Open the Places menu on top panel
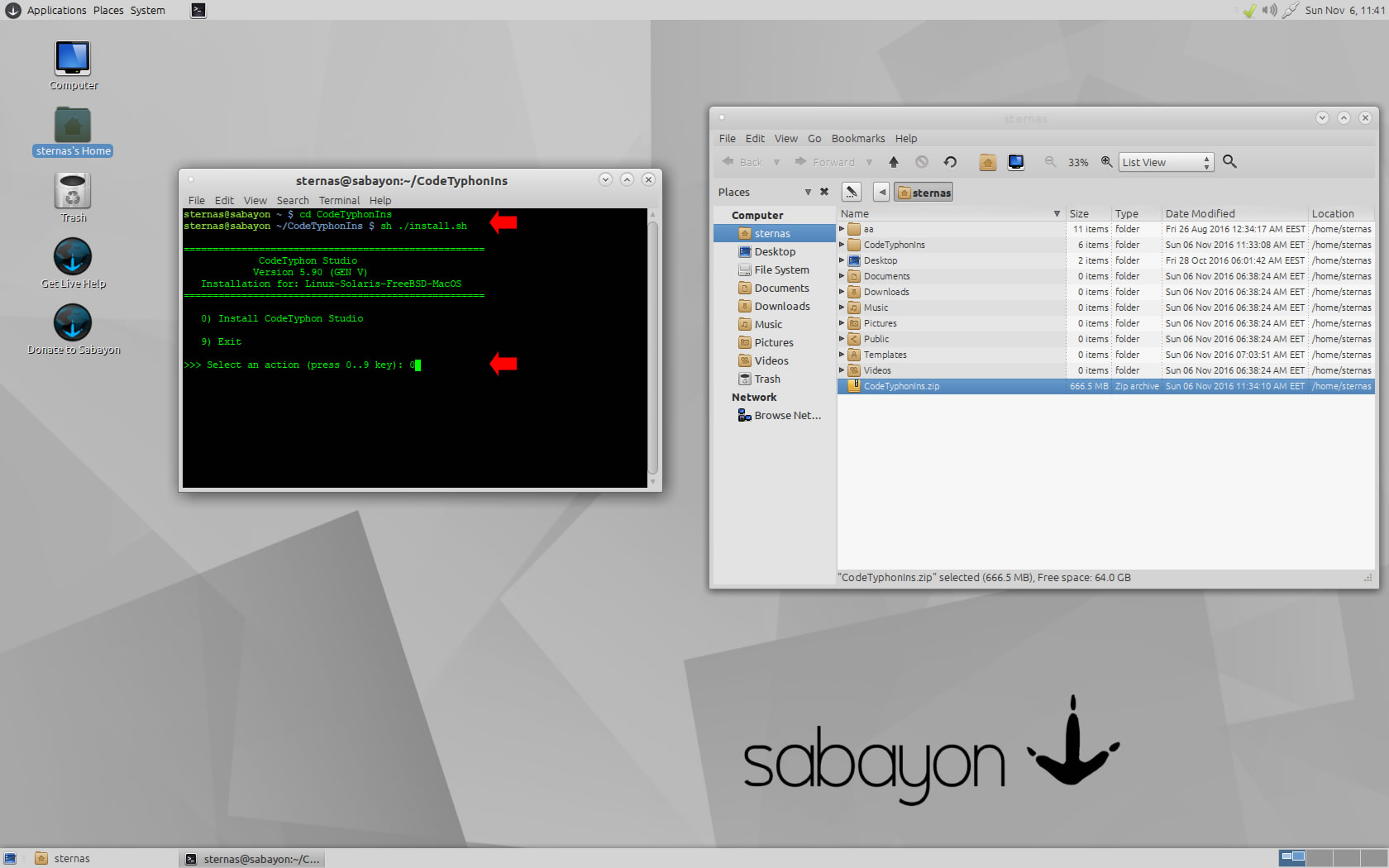Viewport: 1389px width, 868px height. click(x=107, y=10)
